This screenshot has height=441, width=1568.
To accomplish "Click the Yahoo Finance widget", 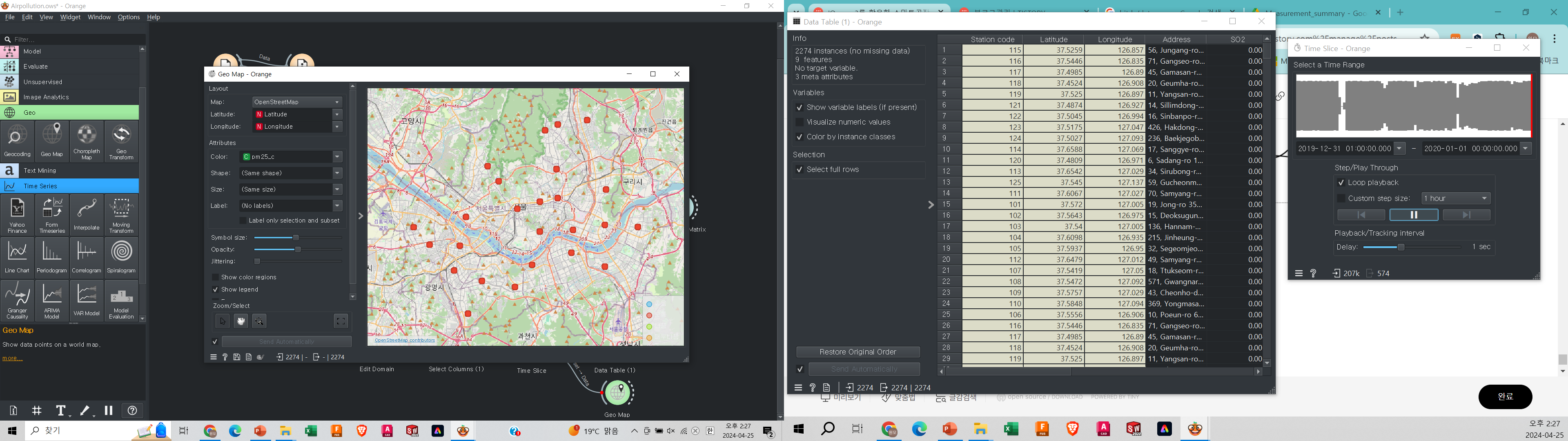I will point(17,214).
